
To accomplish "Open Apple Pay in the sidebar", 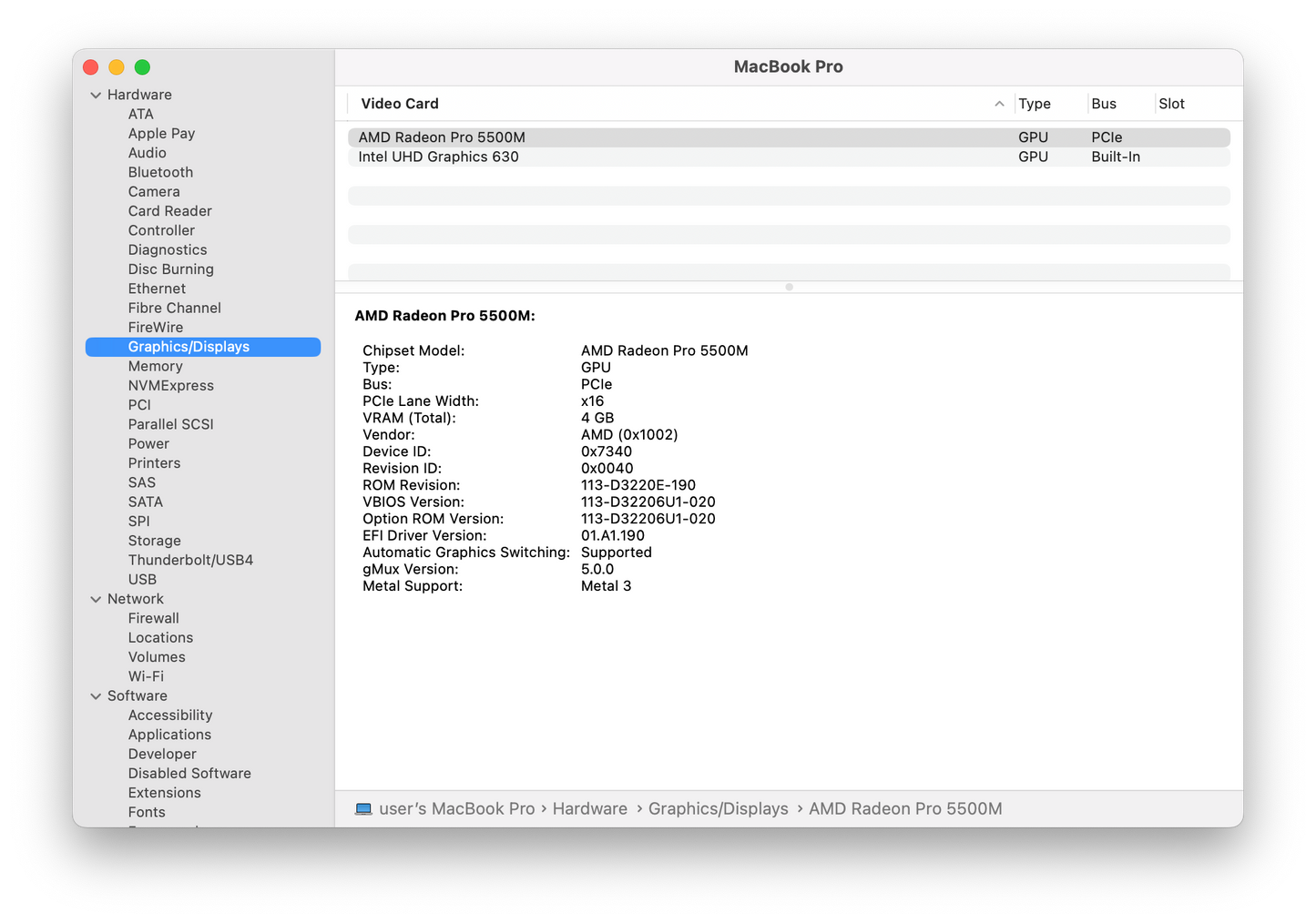I will (161, 134).
